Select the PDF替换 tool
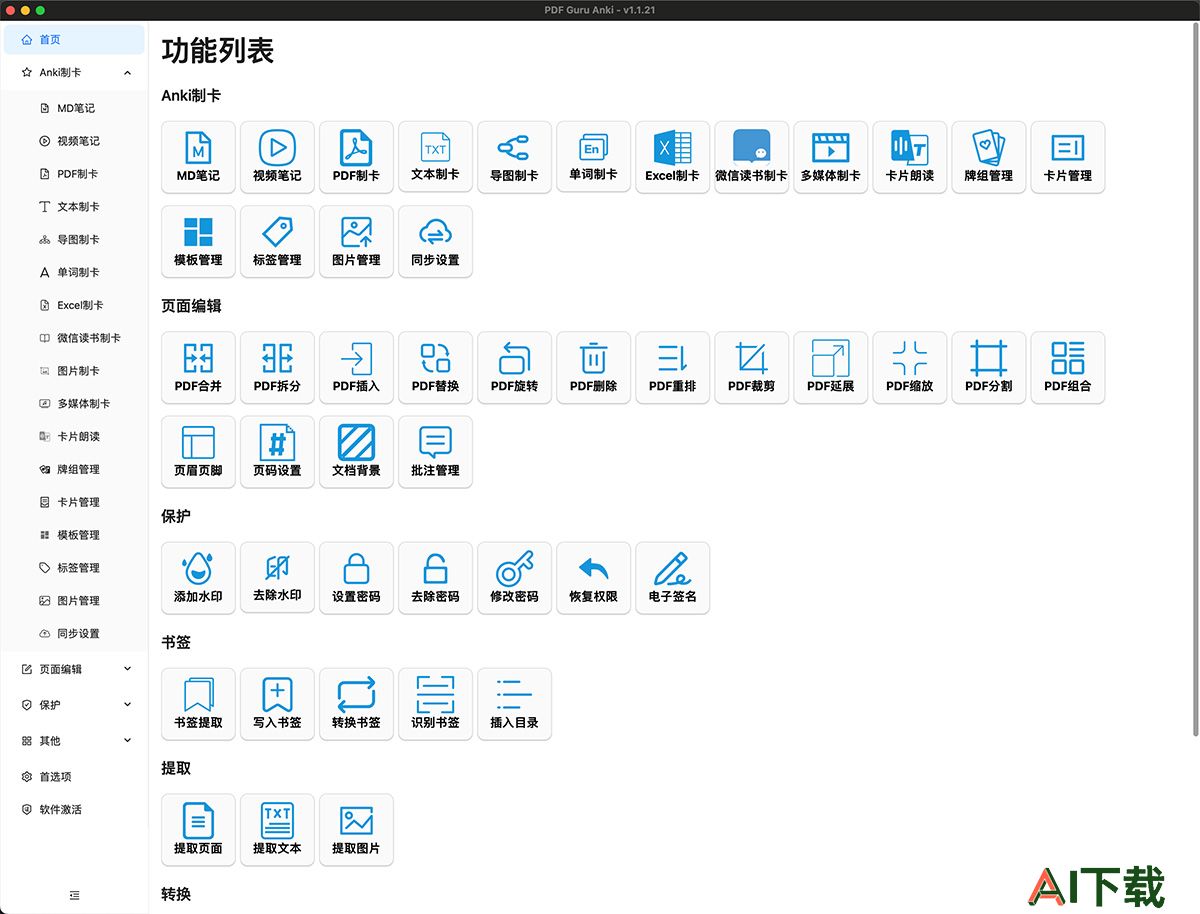1200x914 pixels. (435, 367)
